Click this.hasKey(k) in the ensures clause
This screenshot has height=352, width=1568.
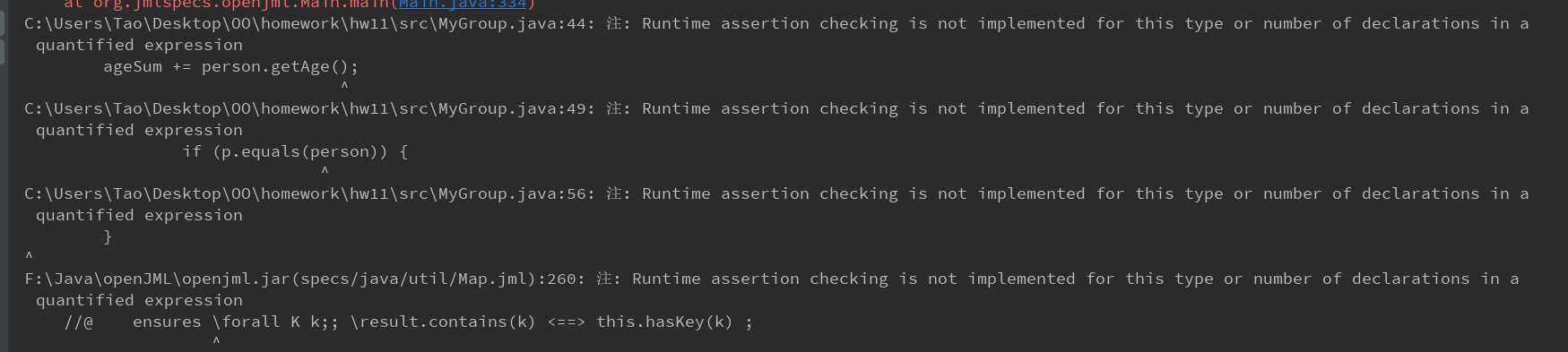pos(664,322)
